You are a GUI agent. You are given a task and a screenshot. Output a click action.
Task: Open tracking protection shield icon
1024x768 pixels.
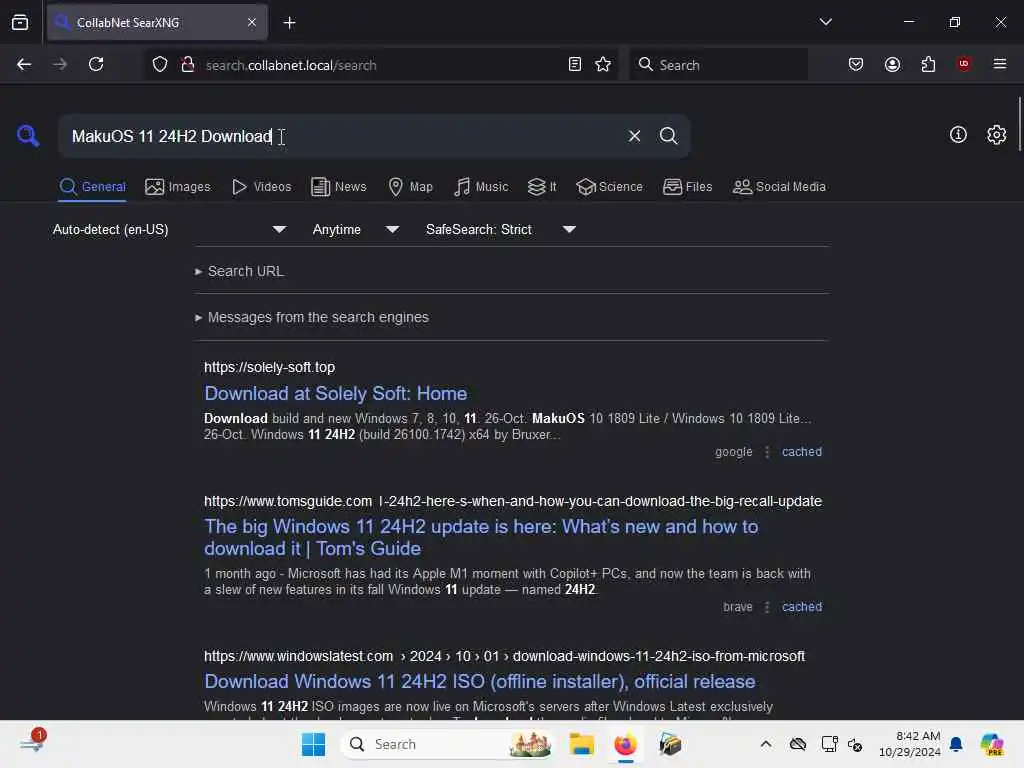click(160, 64)
